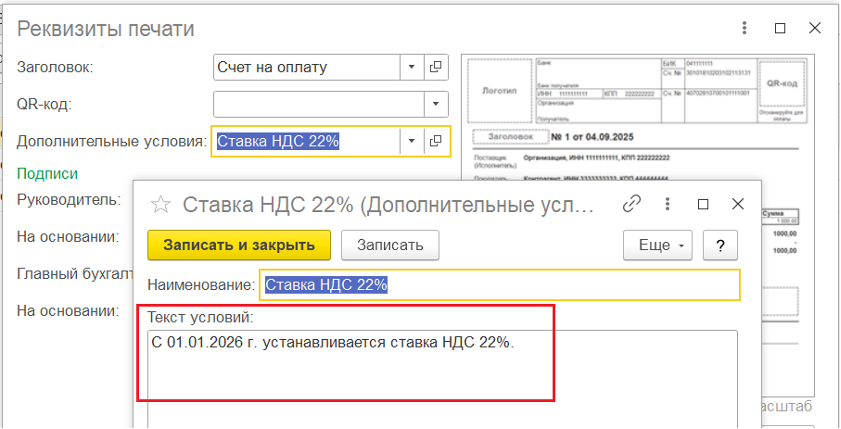
Task: Open kebab menu of Реквизиты печати window
Action: [745, 29]
